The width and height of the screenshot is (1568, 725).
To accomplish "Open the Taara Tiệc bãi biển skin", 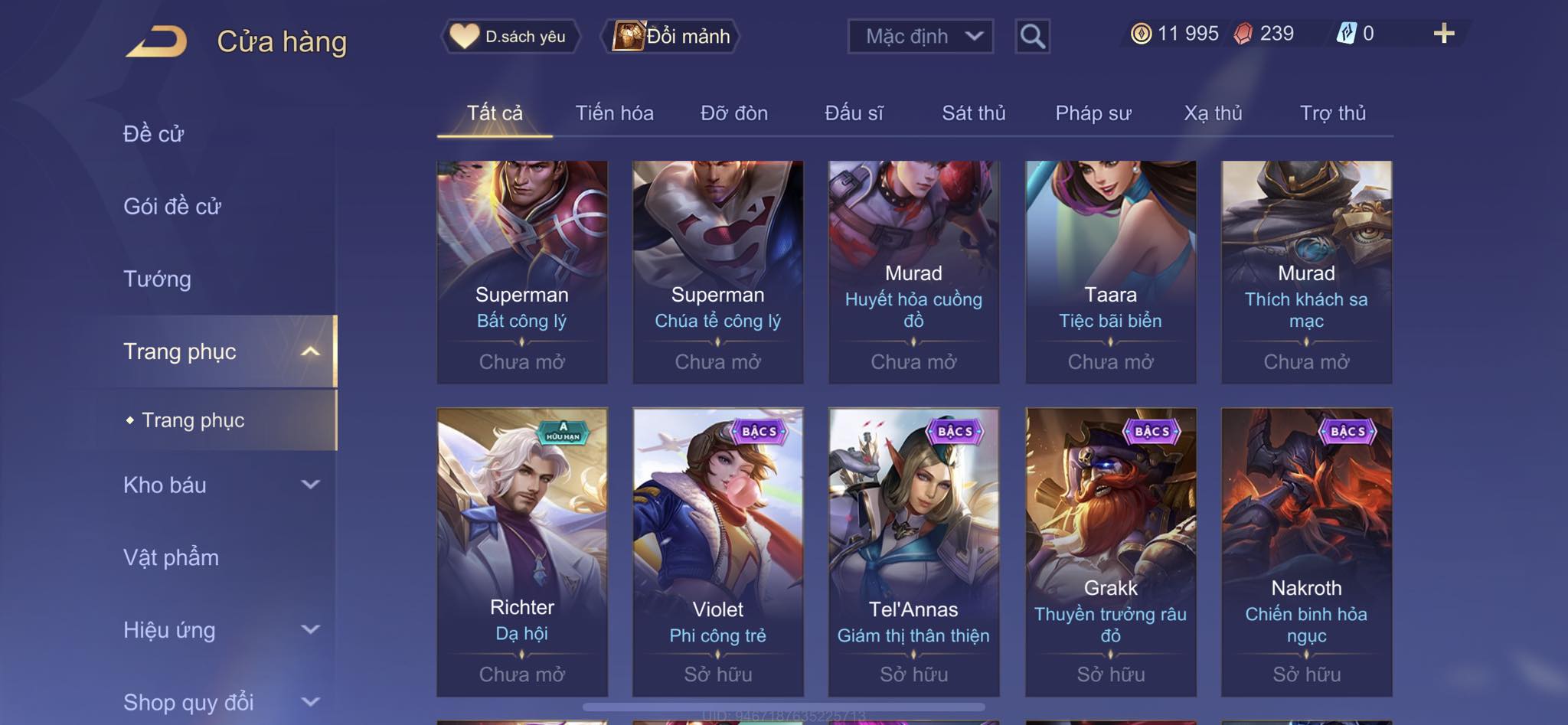I will click(1110, 272).
